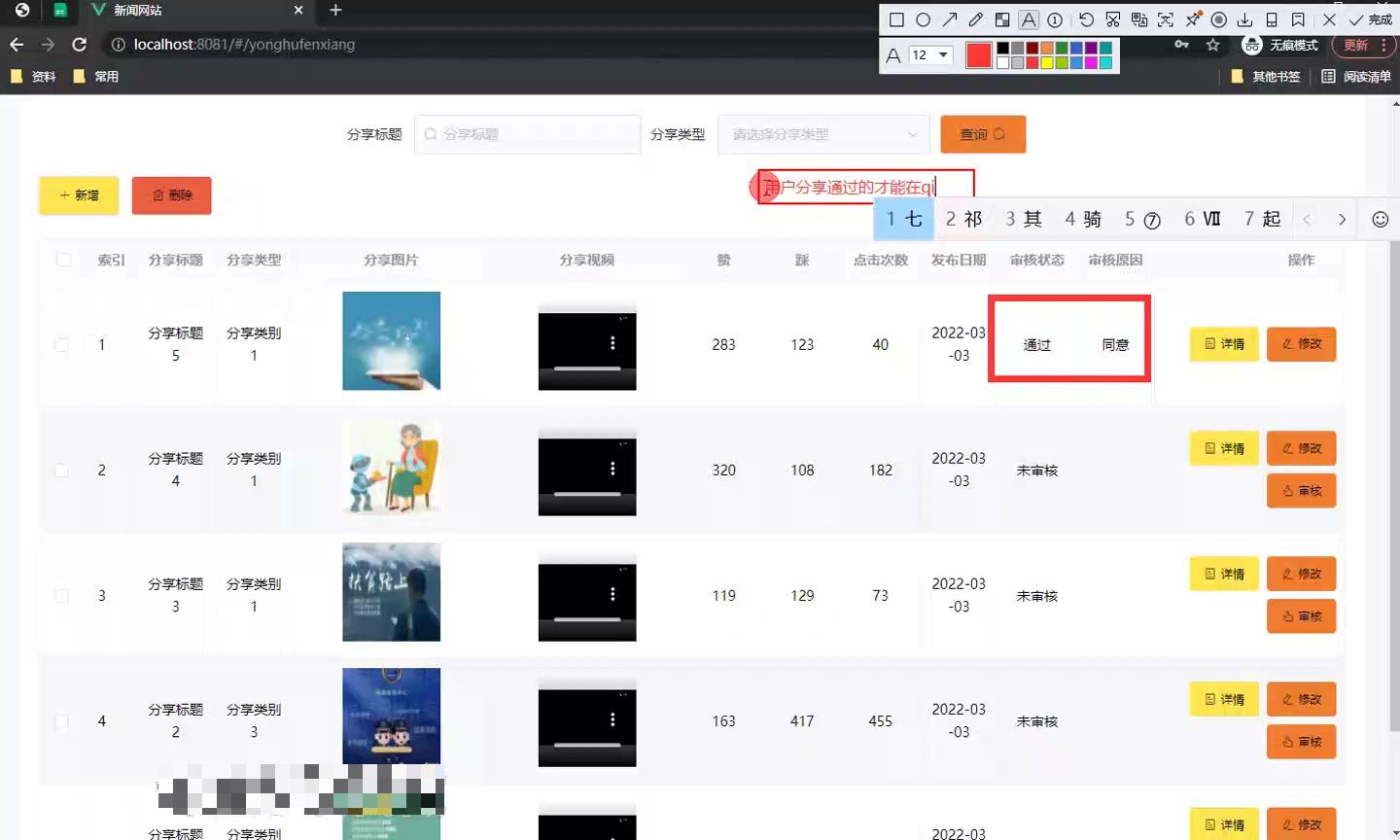
Task: Reload the page with the refresh icon
Action: pos(80,45)
